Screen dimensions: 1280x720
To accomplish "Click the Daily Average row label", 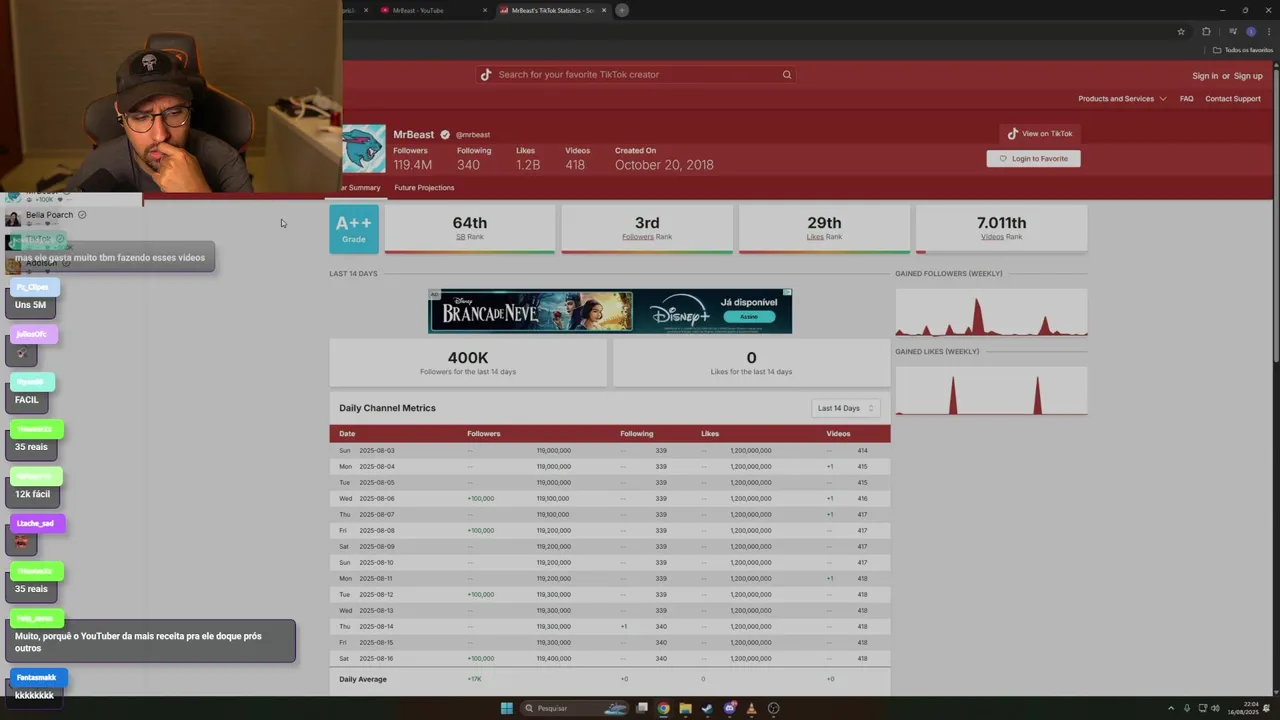I will [x=363, y=679].
